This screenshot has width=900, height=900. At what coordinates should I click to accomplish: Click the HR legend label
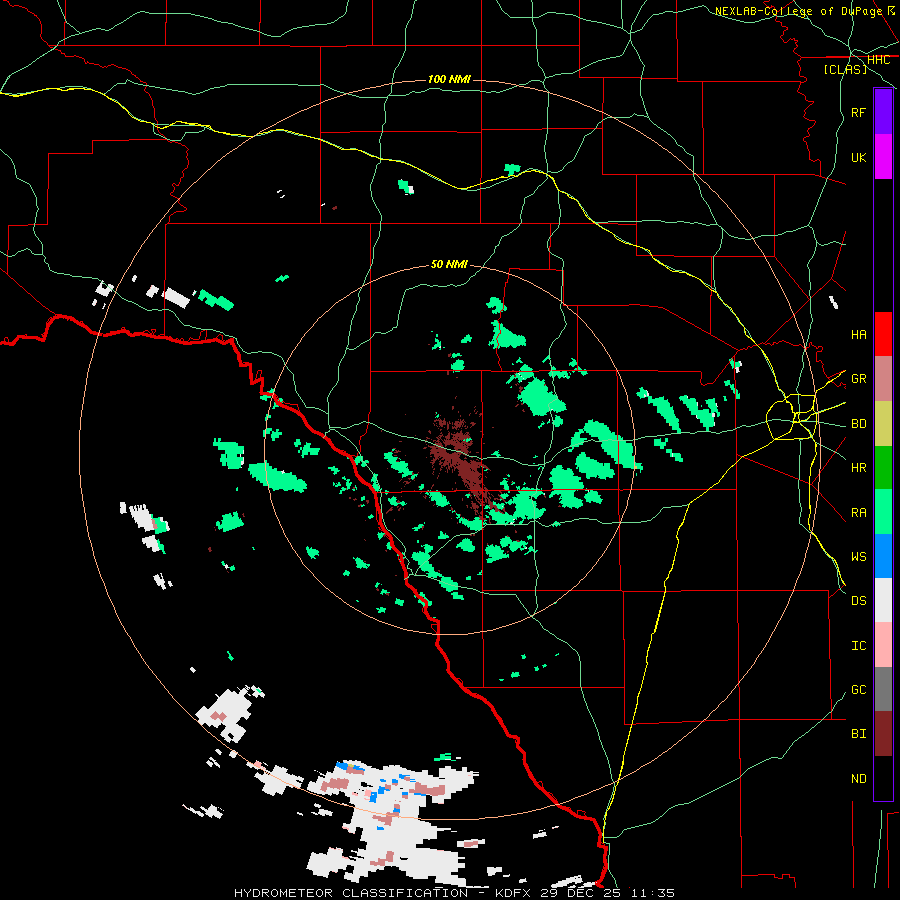tap(858, 468)
